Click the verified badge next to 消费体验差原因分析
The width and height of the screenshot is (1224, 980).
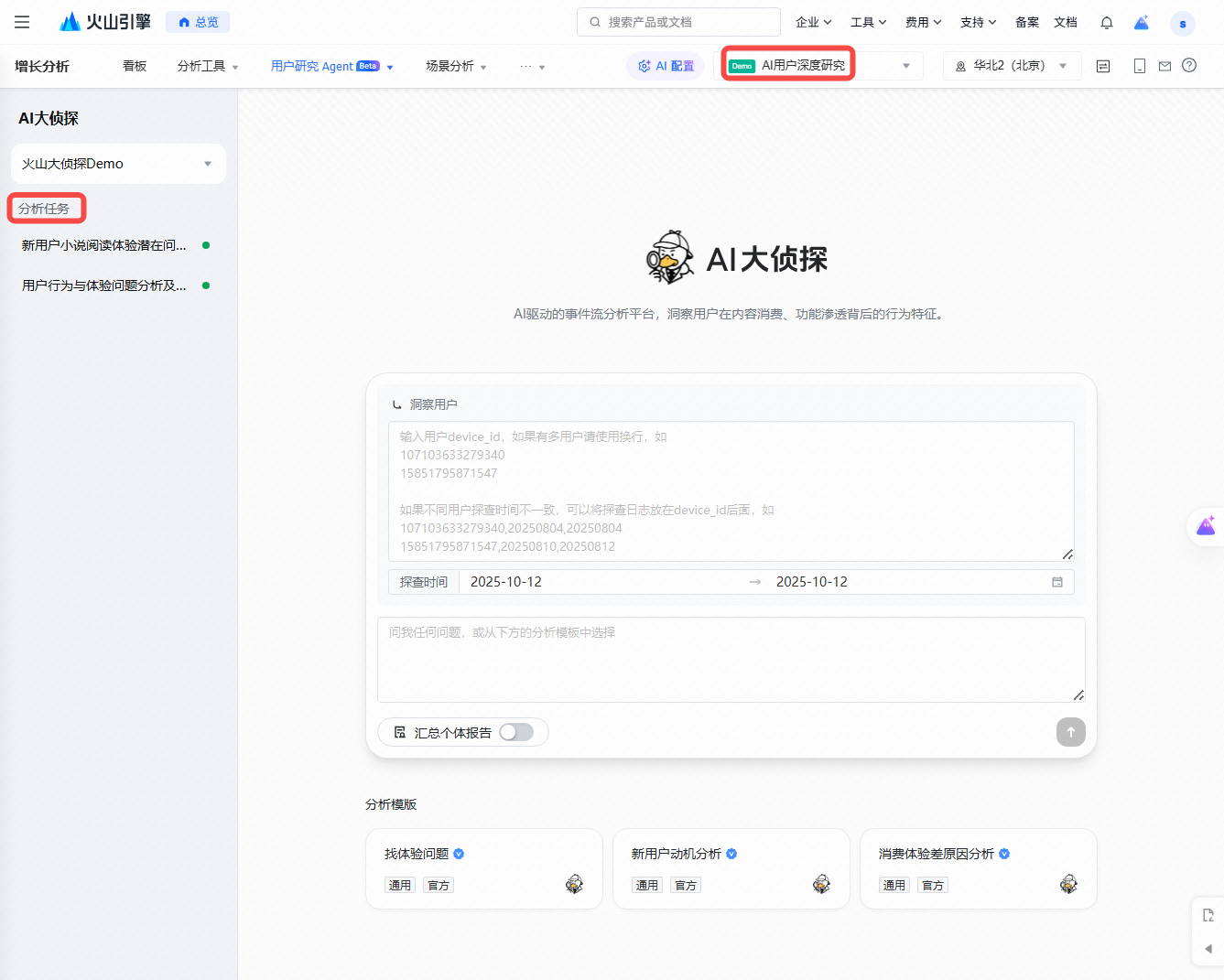click(1004, 854)
